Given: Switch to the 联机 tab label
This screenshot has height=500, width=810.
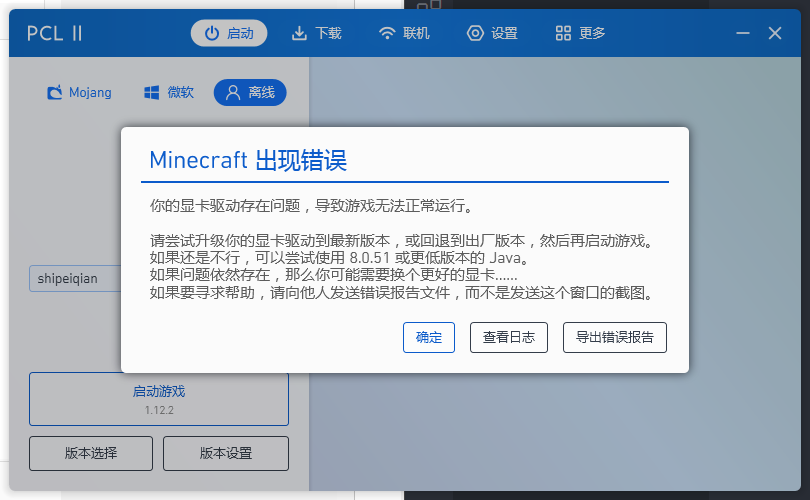Looking at the screenshot, I should tap(416, 34).
